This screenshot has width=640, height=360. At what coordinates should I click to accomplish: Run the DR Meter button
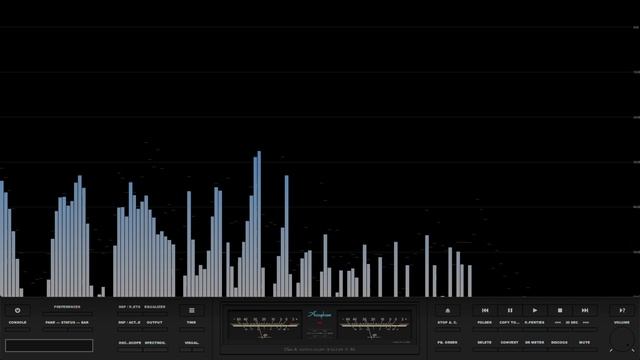coord(534,342)
